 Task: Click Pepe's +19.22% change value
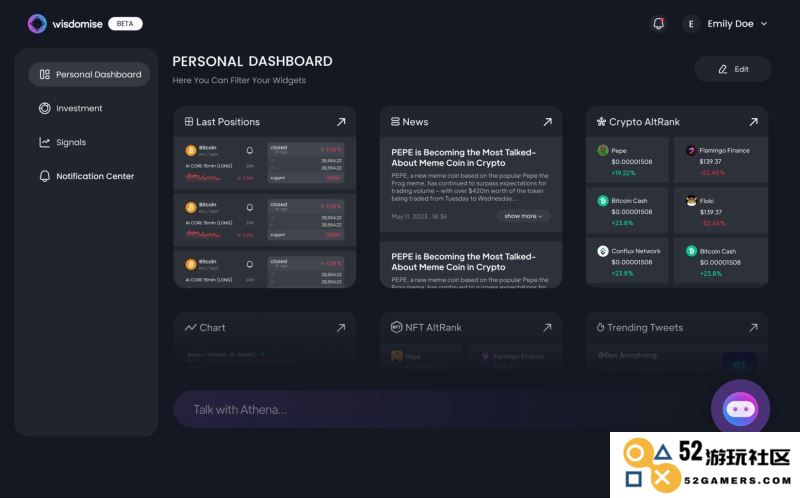point(623,172)
